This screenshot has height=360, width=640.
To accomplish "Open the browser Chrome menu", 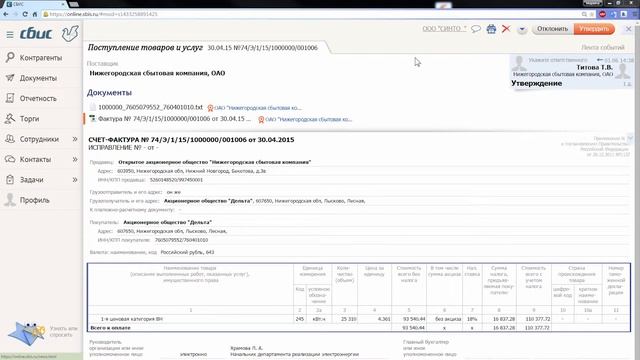I will pos(635,14).
